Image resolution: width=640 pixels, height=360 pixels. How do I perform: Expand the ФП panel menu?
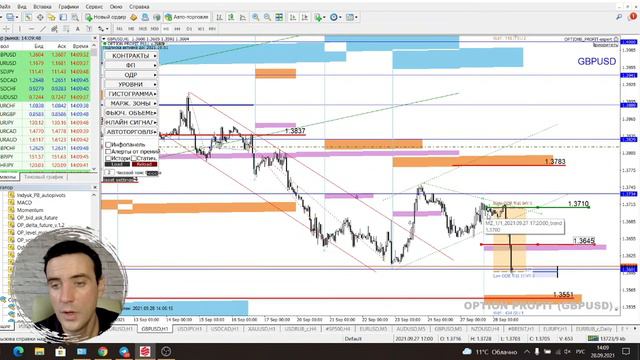pos(131,65)
